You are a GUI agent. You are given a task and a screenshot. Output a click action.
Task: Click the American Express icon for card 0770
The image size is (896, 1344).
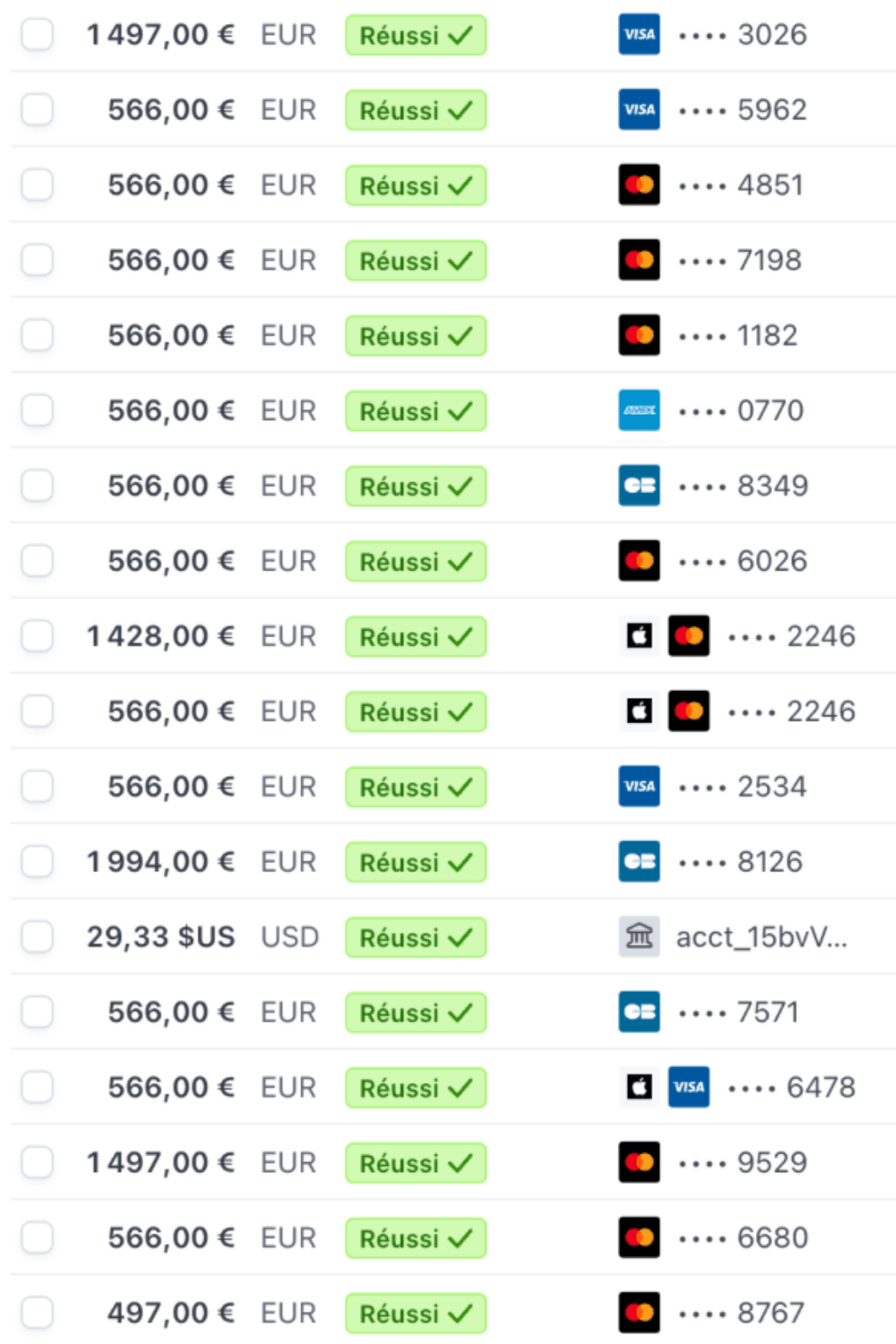(x=639, y=411)
